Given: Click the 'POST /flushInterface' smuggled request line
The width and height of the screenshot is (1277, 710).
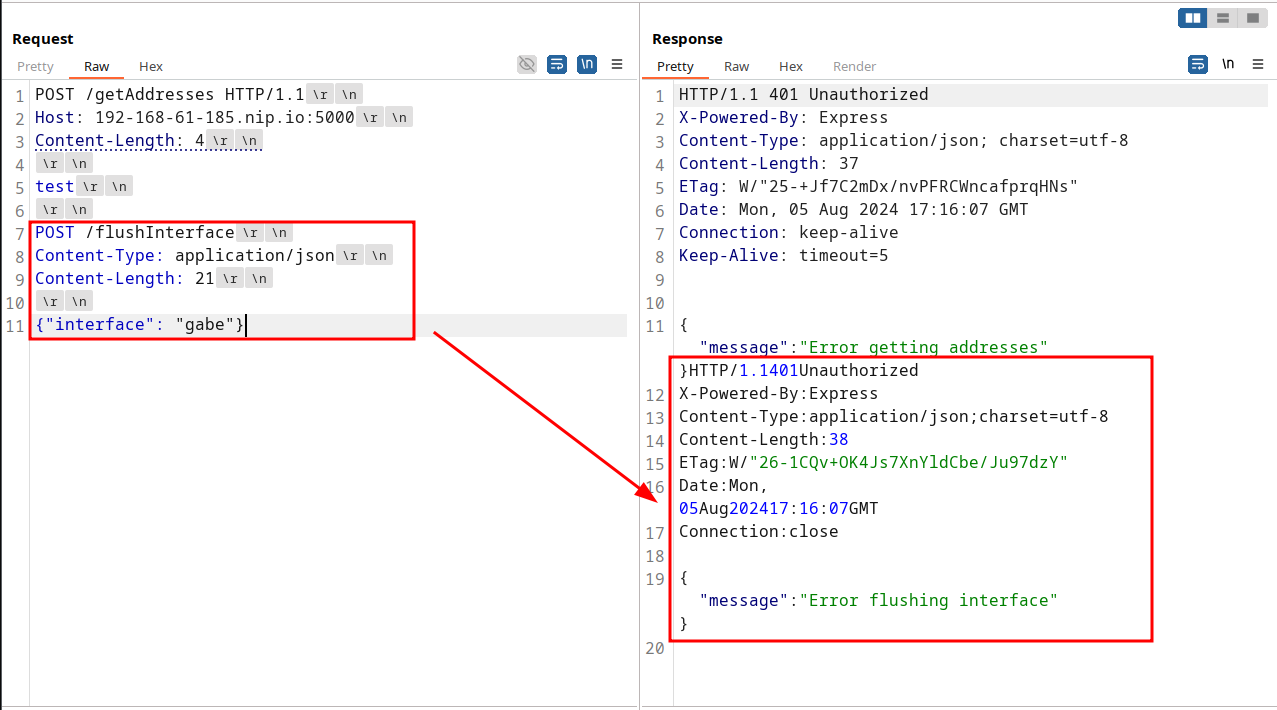Looking at the screenshot, I should click(135, 232).
